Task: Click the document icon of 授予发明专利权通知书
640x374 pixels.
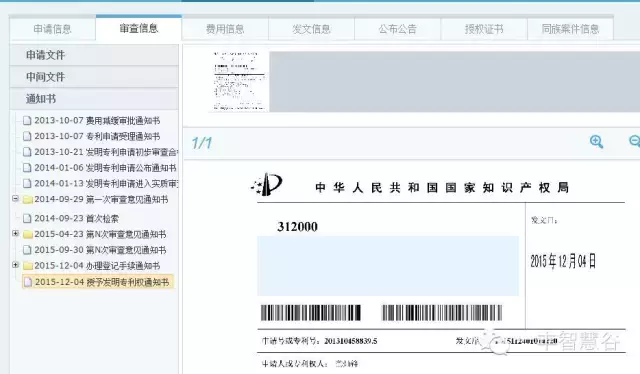Action: tap(28, 282)
